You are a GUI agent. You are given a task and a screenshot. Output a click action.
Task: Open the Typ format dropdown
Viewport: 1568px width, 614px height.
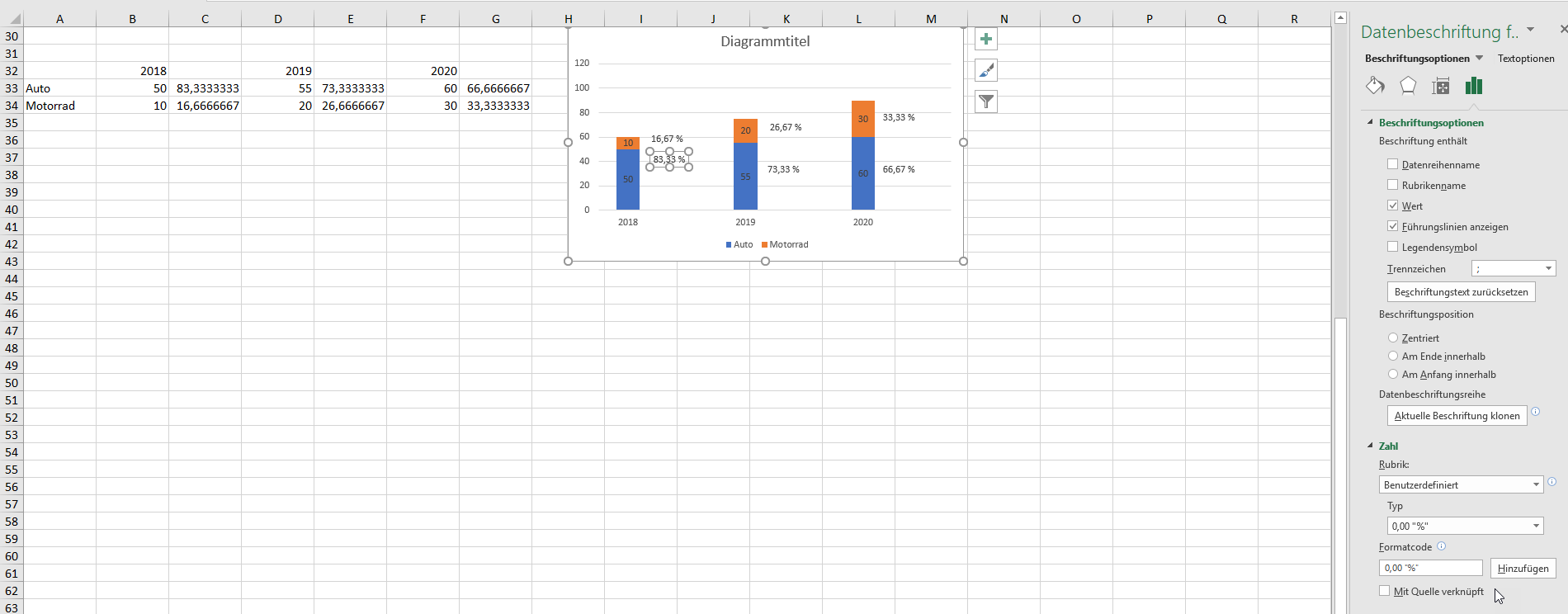coord(1465,526)
